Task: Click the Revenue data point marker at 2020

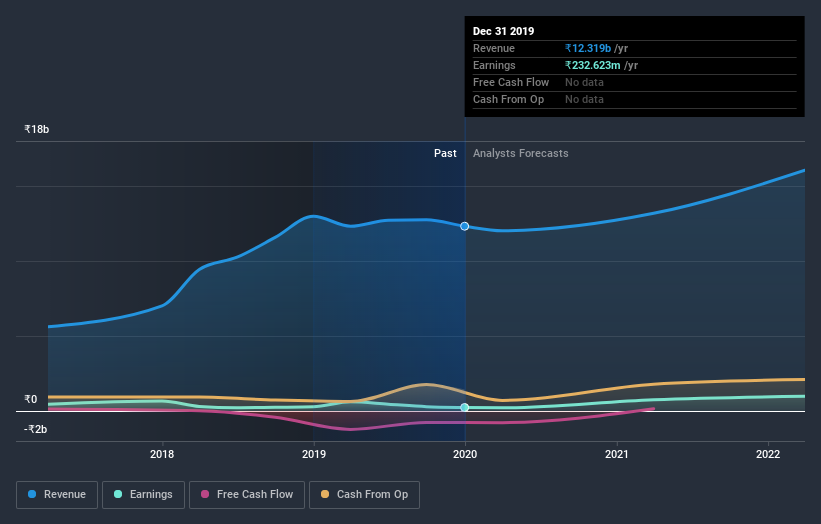Action: (464, 226)
